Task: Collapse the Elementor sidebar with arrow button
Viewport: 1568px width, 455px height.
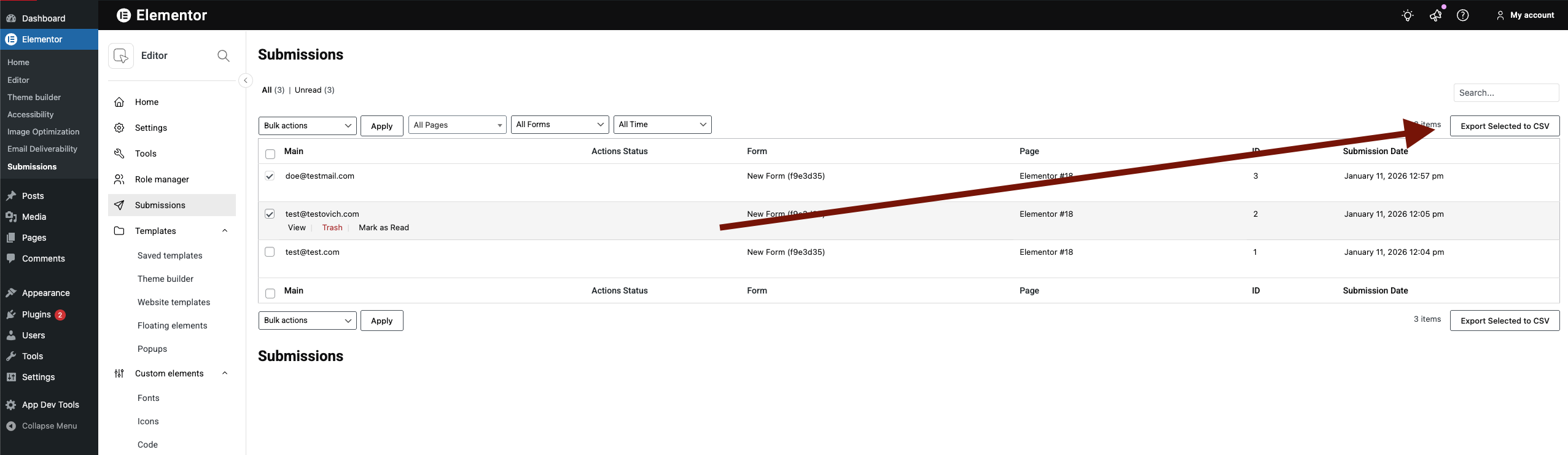Action: tap(246, 80)
